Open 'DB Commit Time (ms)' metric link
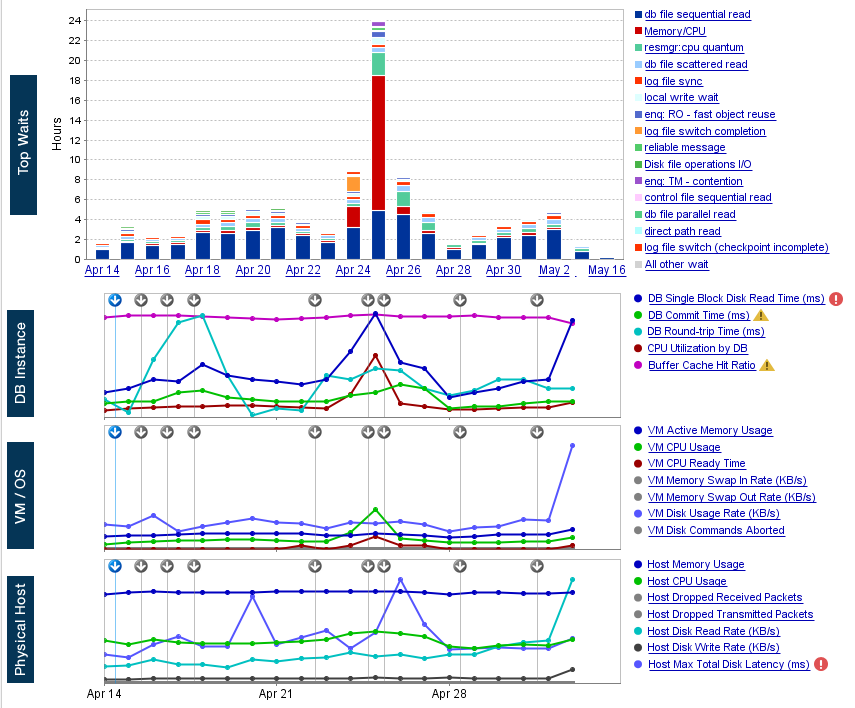The width and height of the screenshot is (855, 708). point(699,315)
